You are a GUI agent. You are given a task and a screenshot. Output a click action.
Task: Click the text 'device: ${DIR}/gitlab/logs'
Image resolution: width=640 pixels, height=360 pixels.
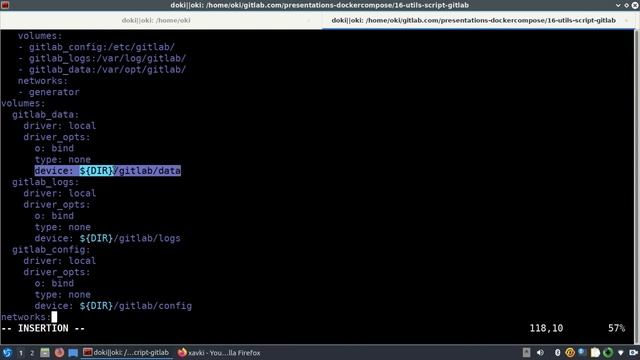(x=107, y=238)
